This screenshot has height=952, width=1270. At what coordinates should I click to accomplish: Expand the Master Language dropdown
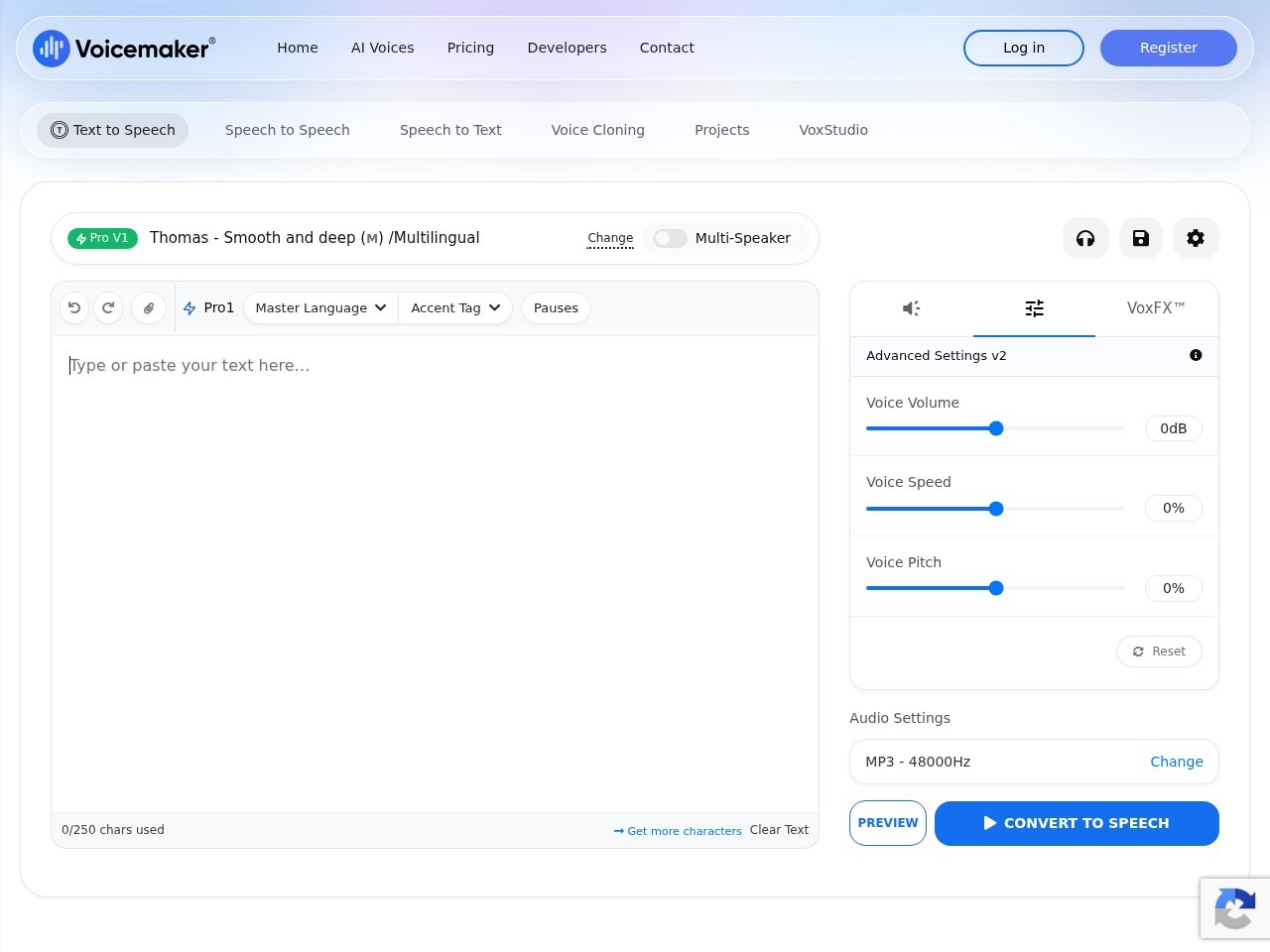320,308
